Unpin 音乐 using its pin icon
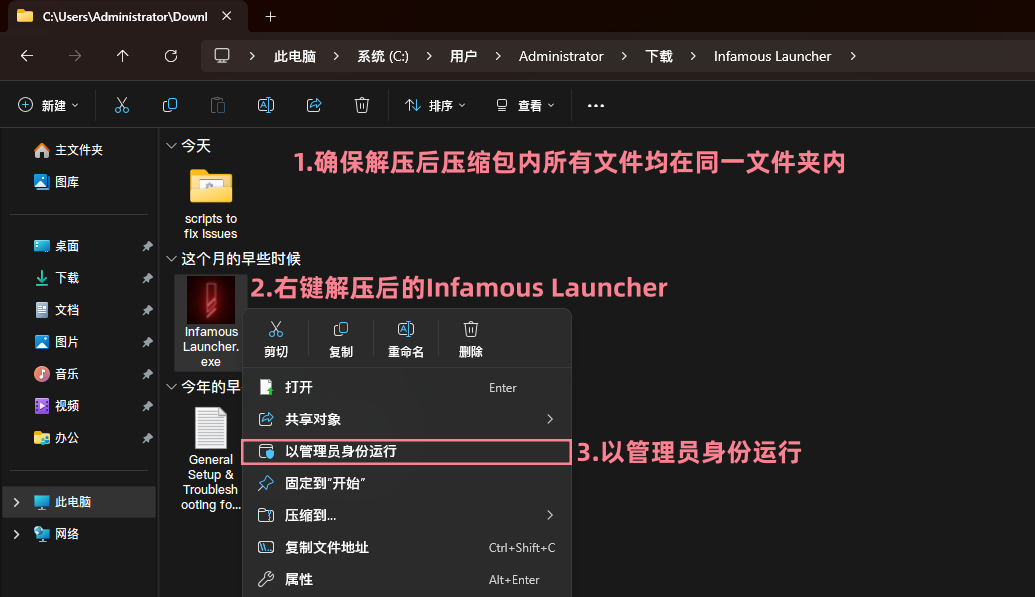The width and height of the screenshot is (1035, 597). click(x=147, y=374)
